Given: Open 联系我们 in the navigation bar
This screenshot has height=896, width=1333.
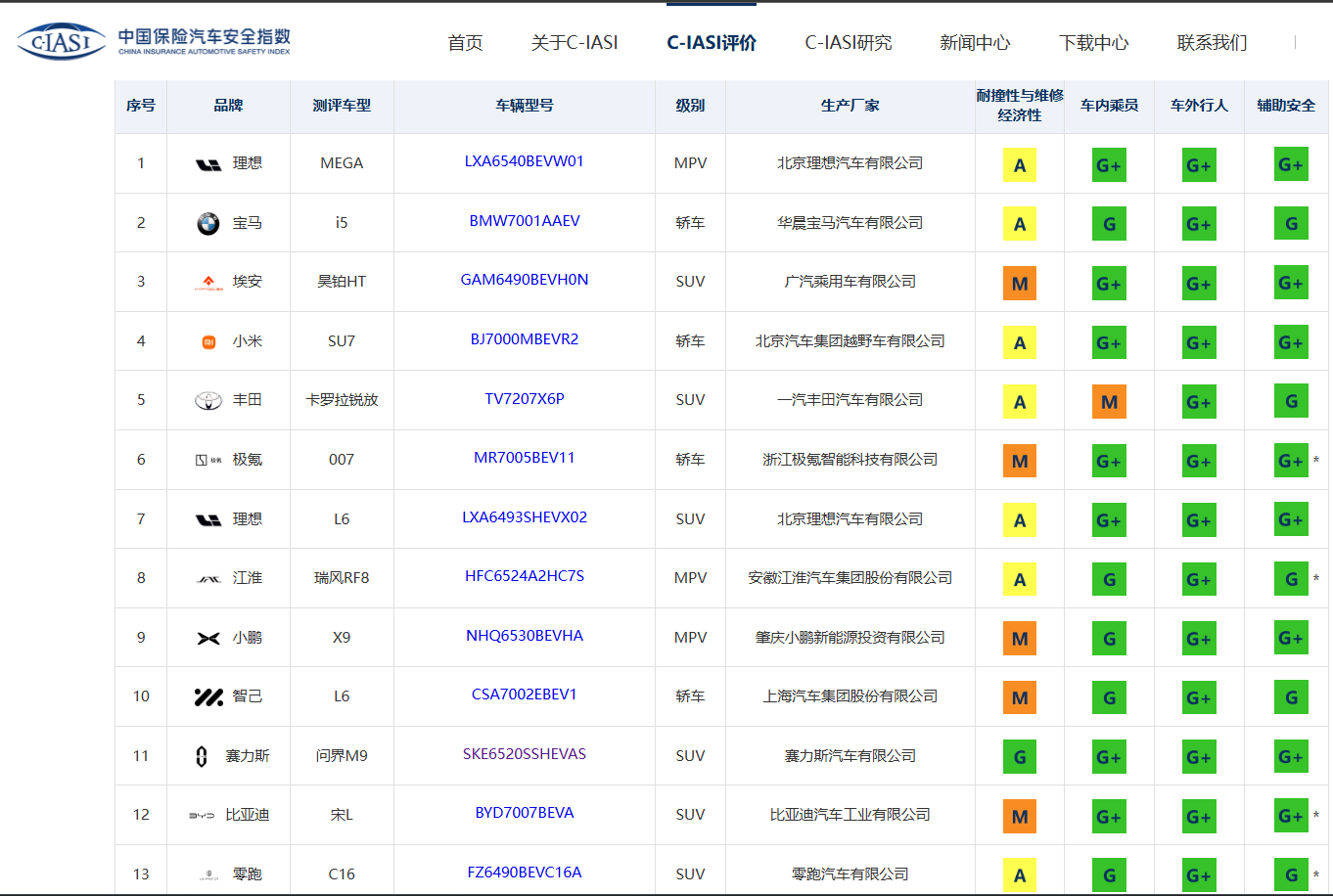Looking at the screenshot, I should click(x=1212, y=43).
